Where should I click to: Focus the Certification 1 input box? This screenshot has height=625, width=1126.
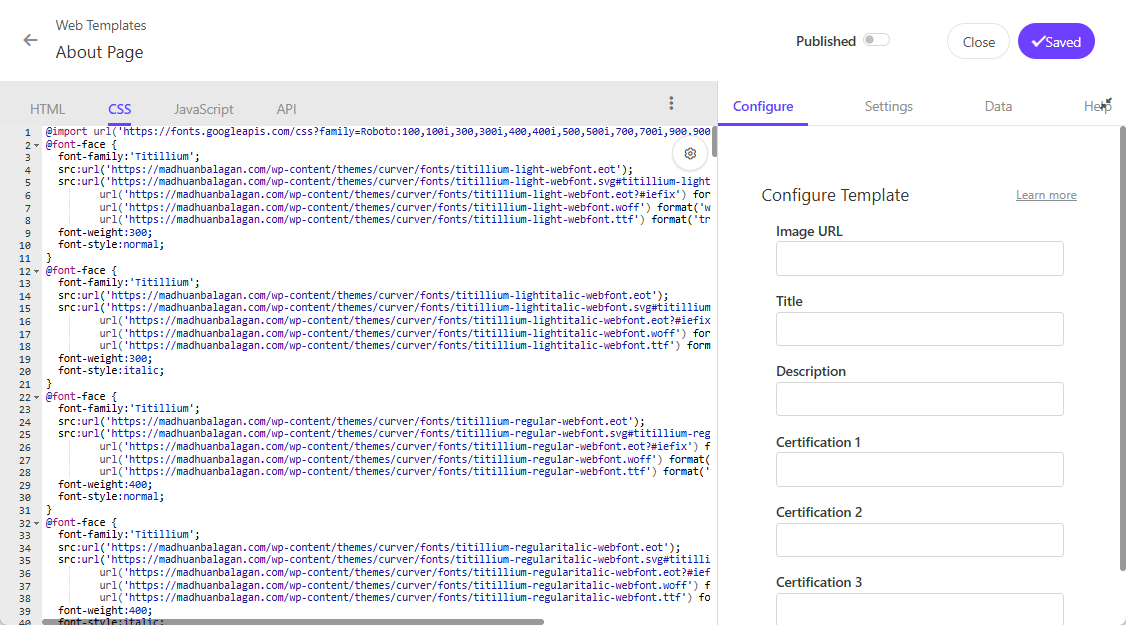point(919,470)
